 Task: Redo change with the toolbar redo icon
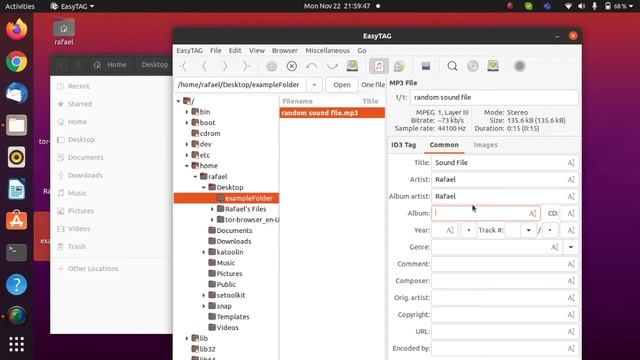(332, 66)
